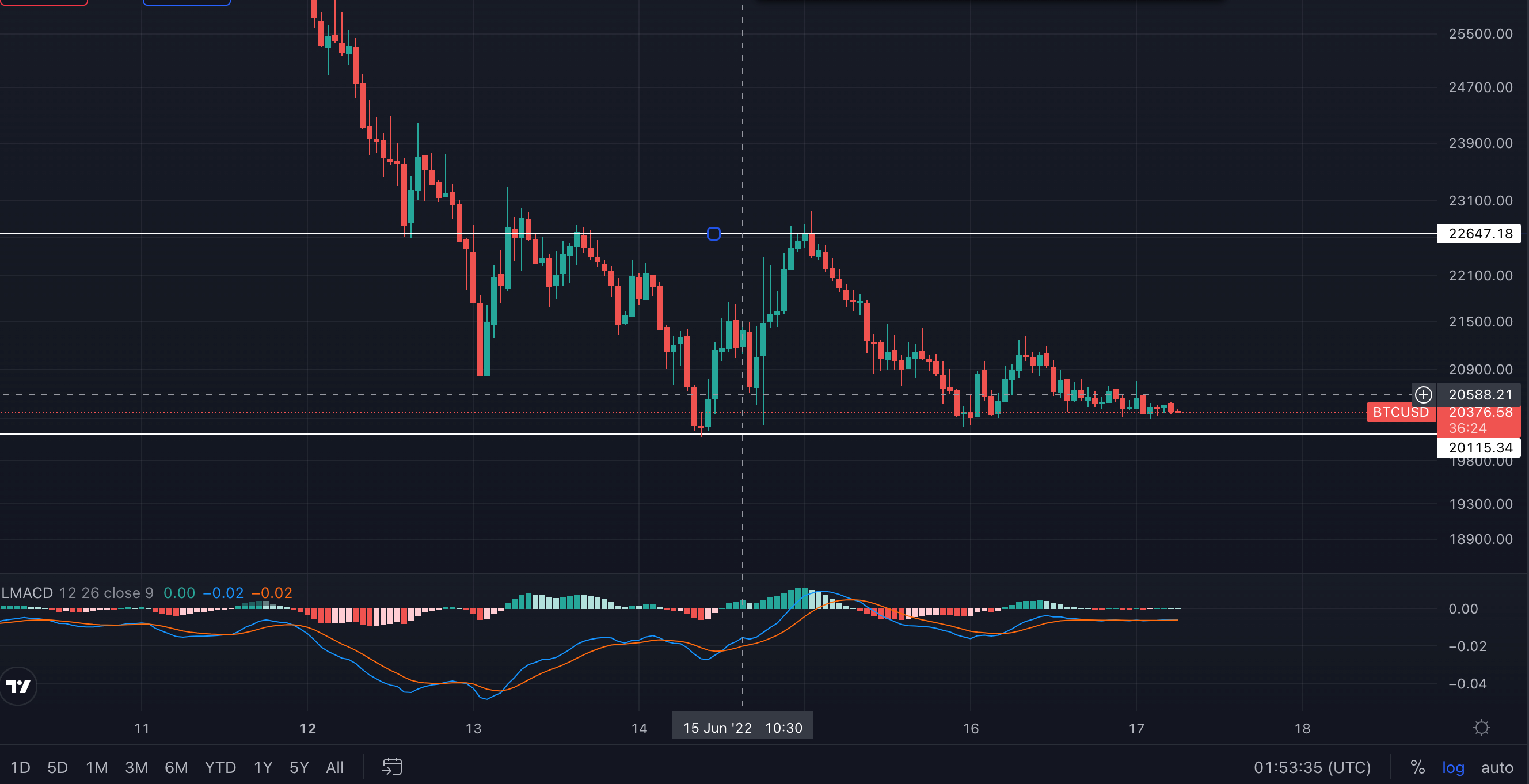Toggle logarithmic scale
The width and height of the screenshot is (1529, 784).
tap(1453, 767)
